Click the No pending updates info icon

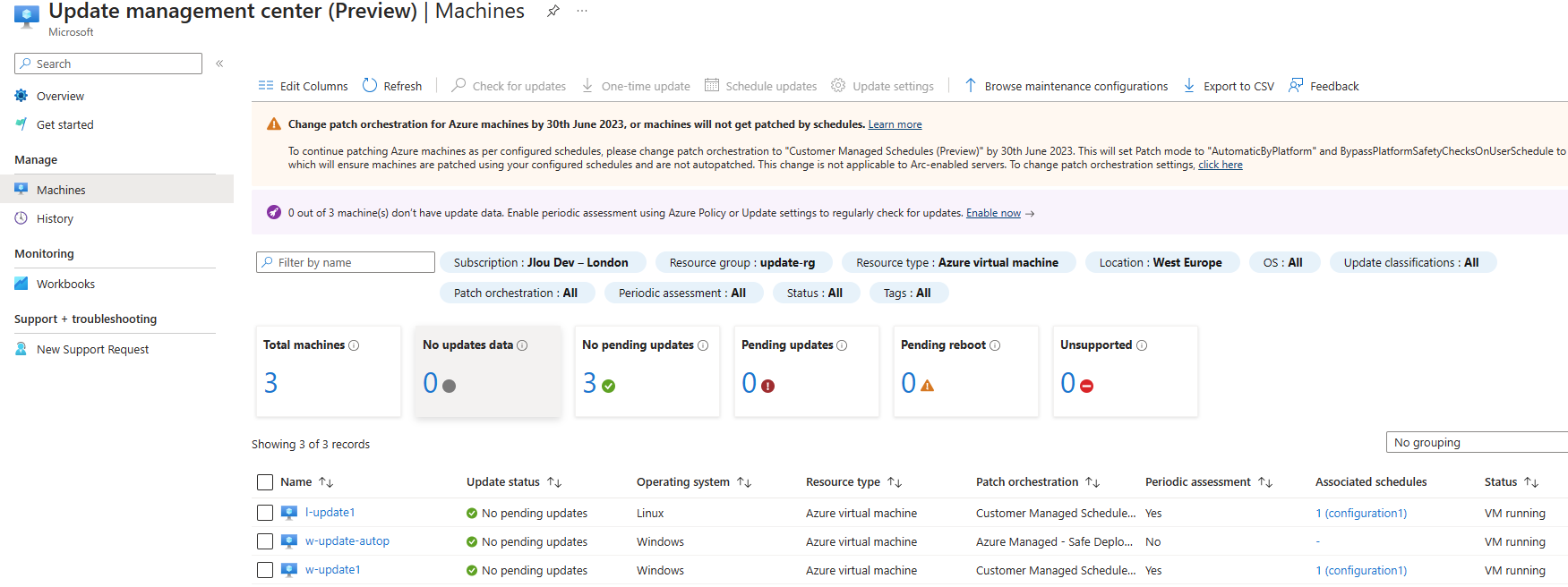703,345
